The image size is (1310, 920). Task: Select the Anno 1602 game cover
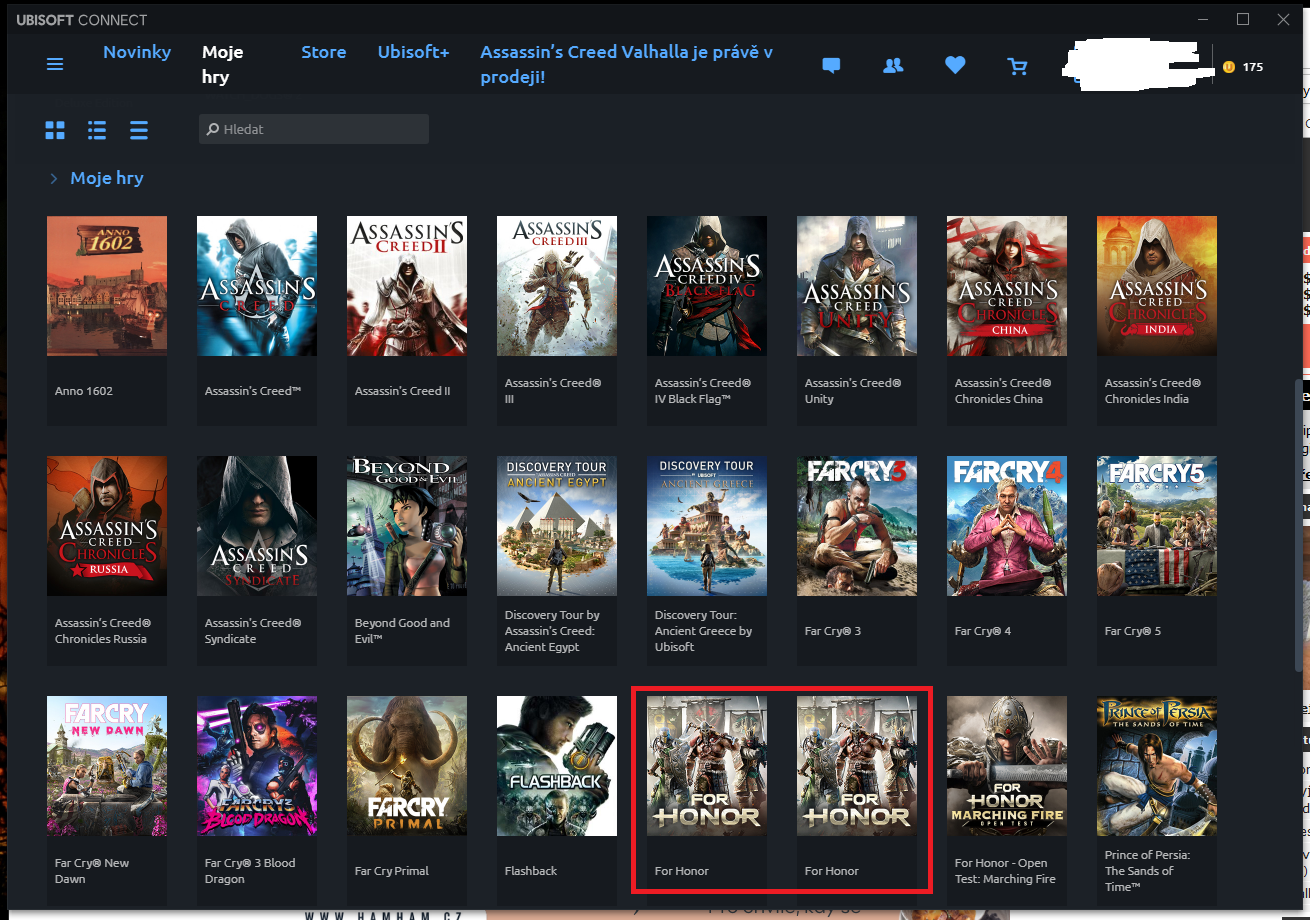coord(107,286)
